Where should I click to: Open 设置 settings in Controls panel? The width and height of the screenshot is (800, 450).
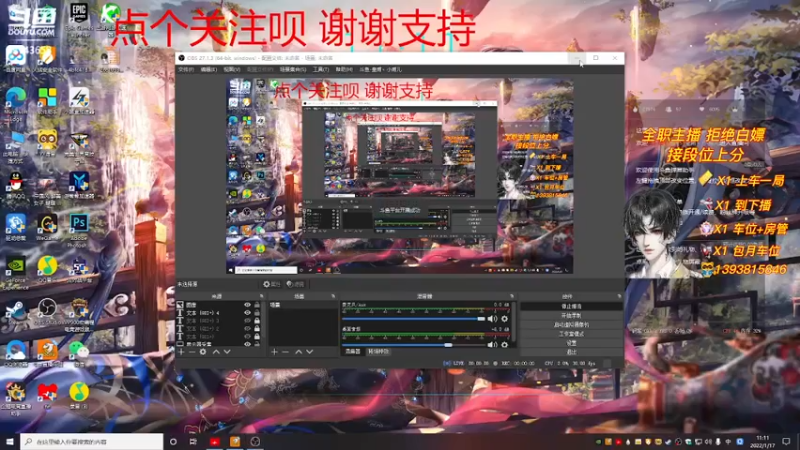click(x=571, y=343)
